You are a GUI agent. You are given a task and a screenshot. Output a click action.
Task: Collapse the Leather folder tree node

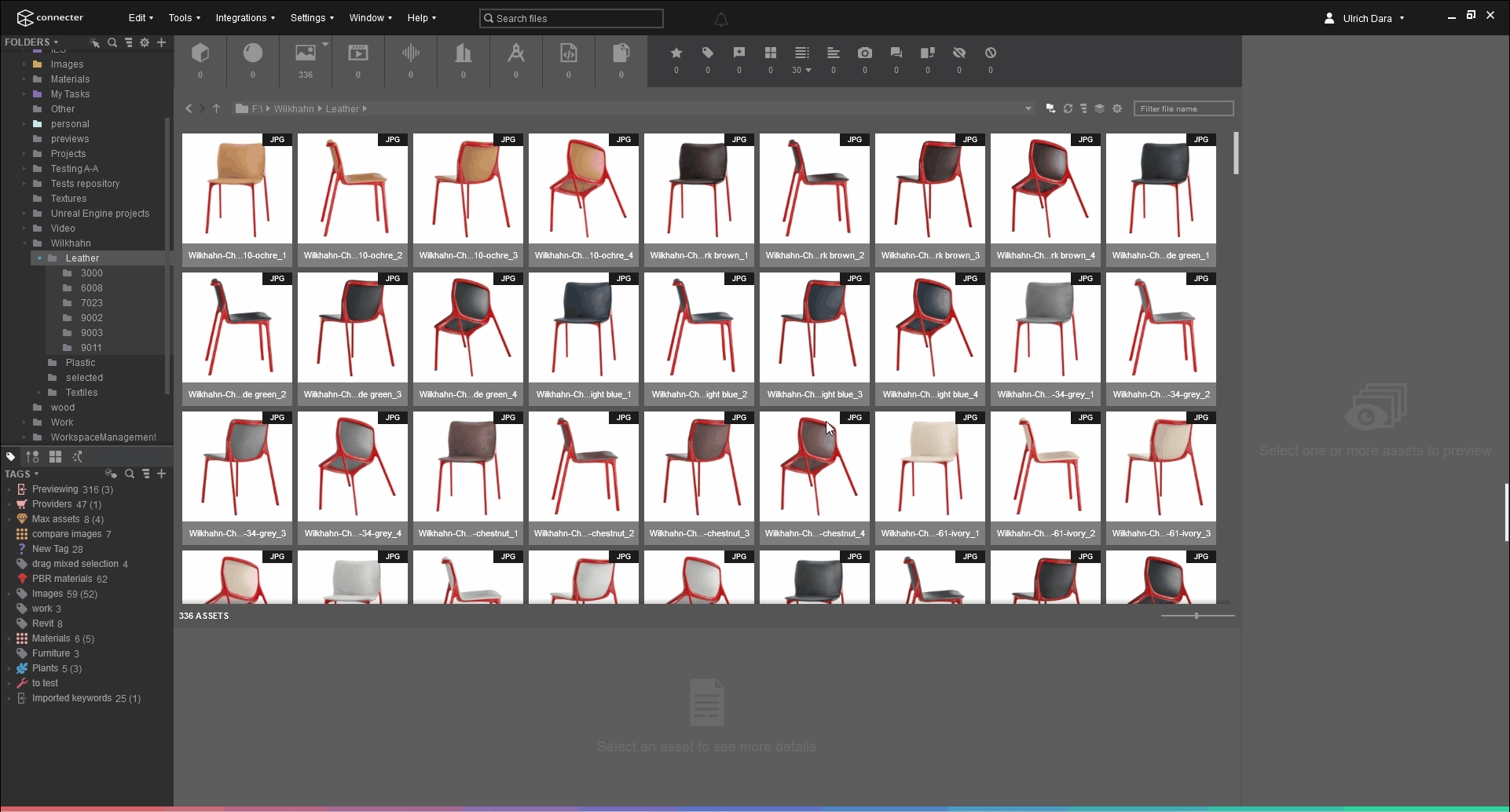(40, 258)
